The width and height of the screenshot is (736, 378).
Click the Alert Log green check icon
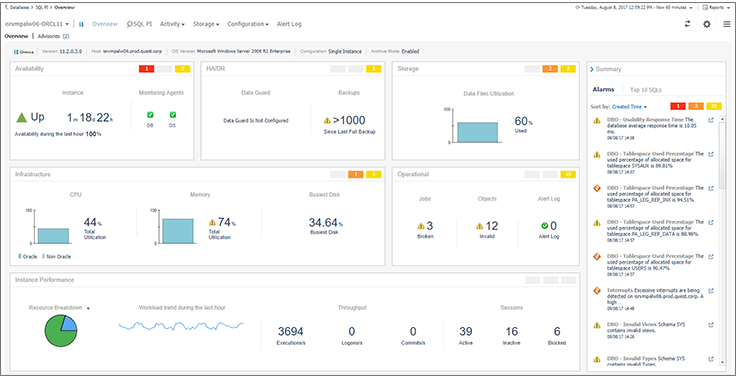[544, 226]
